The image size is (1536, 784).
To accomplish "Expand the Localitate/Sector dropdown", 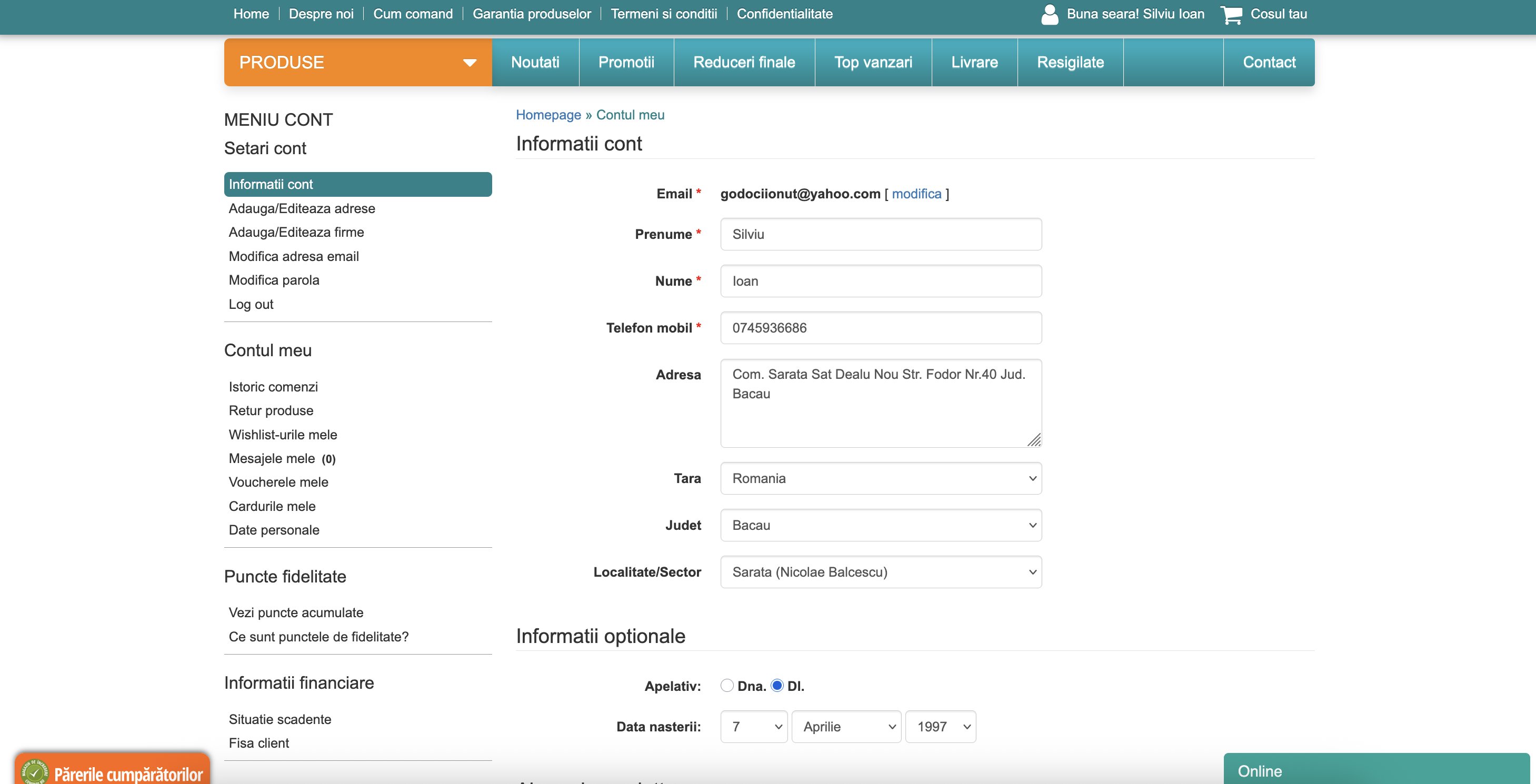I will point(880,572).
